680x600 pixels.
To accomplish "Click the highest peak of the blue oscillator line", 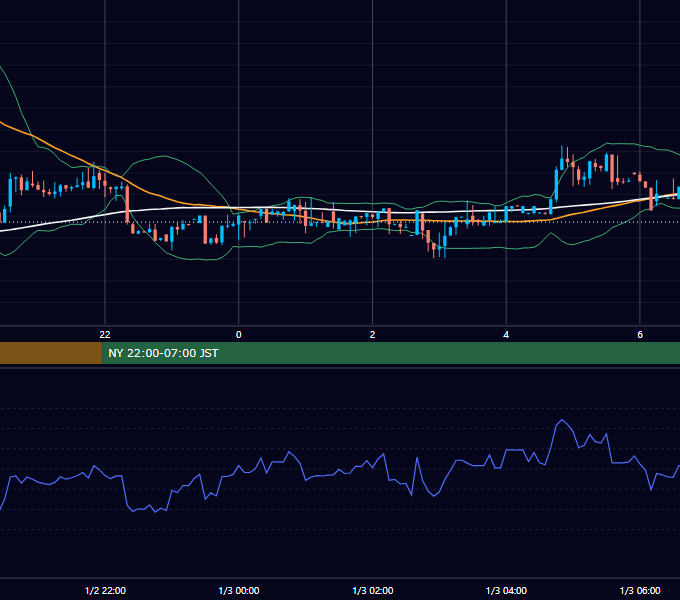I will point(562,420).
